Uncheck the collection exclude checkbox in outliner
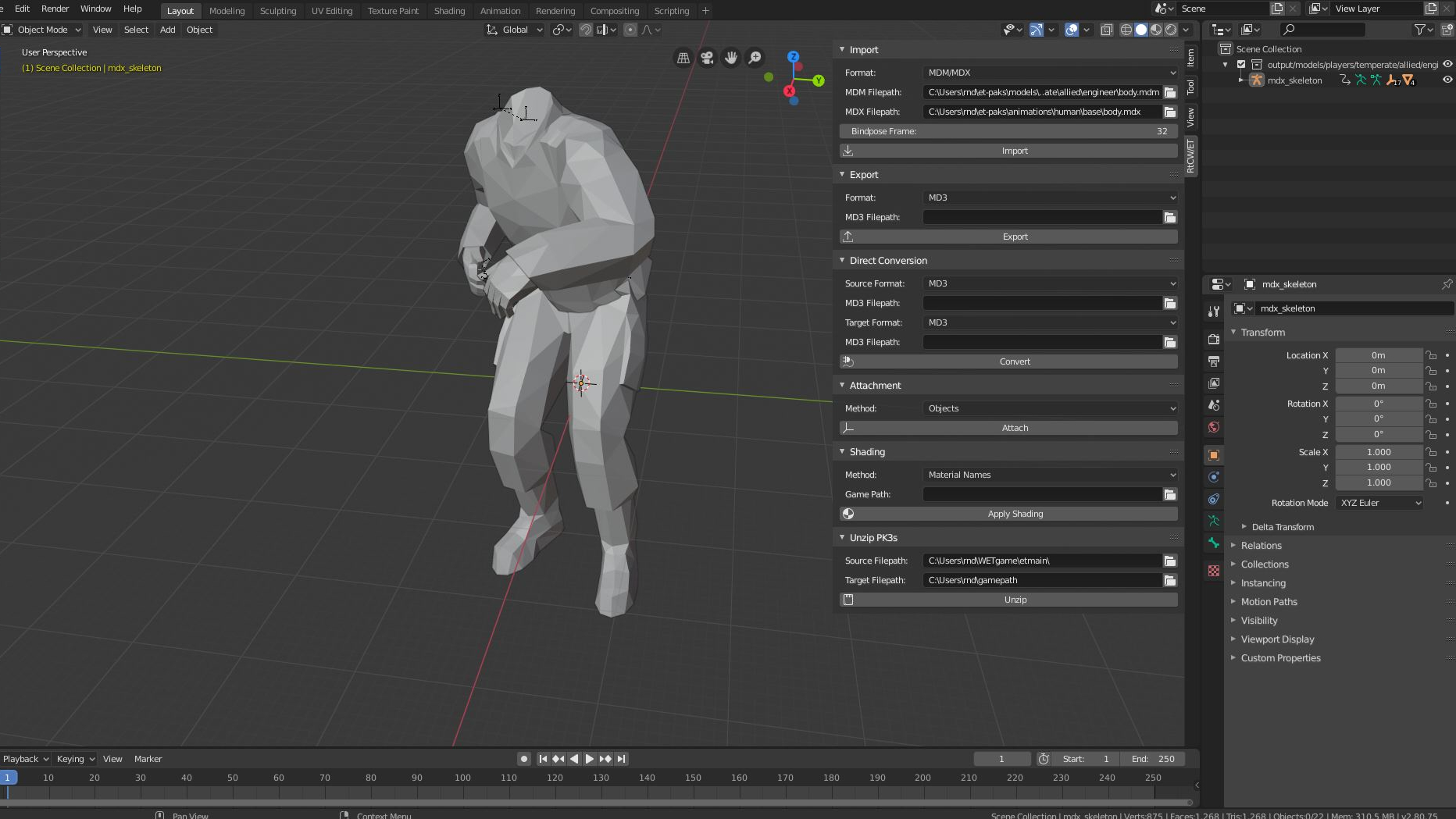1456x819 pixels. 1241,65
